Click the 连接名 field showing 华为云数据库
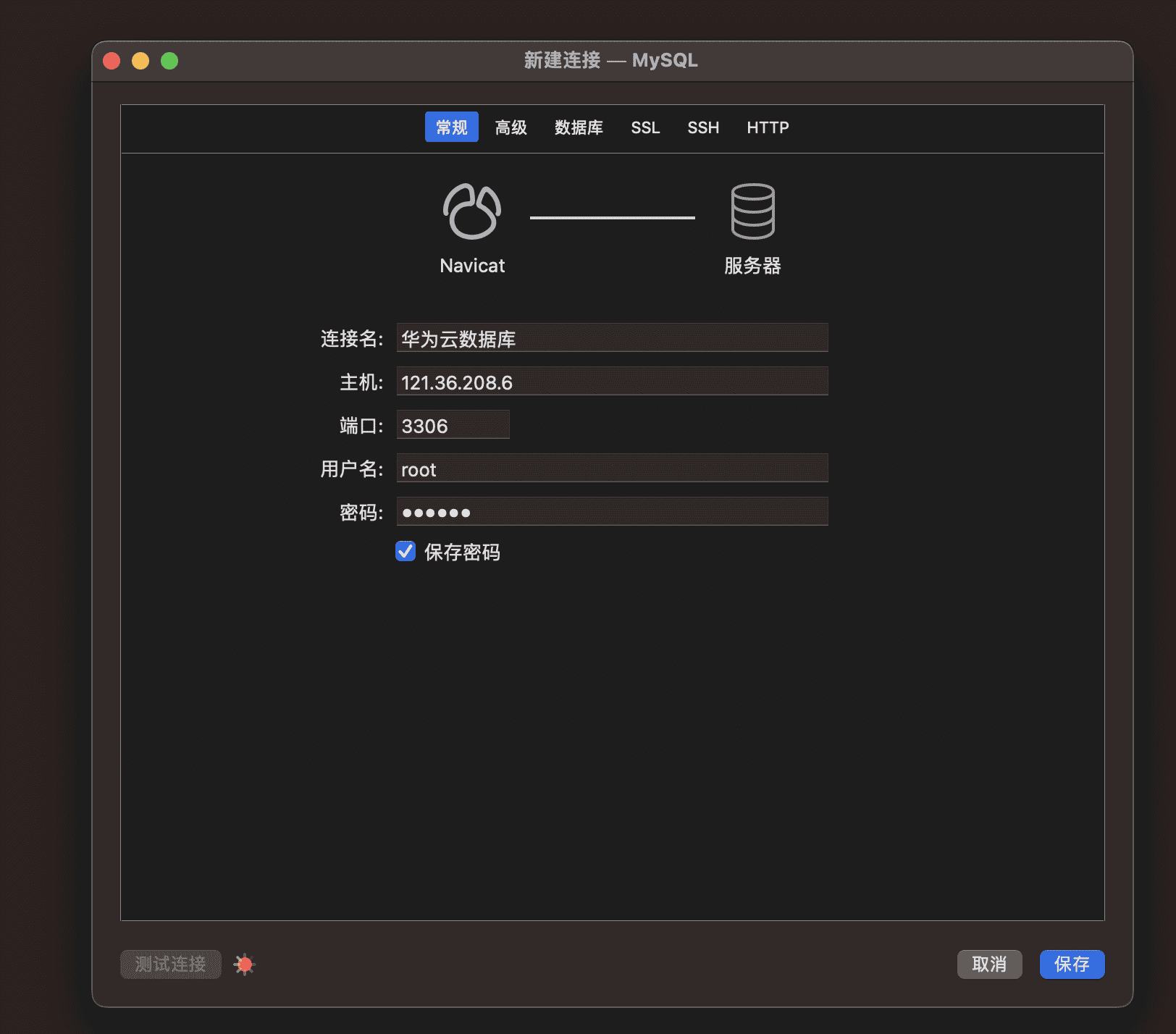 tap(612, 337)
